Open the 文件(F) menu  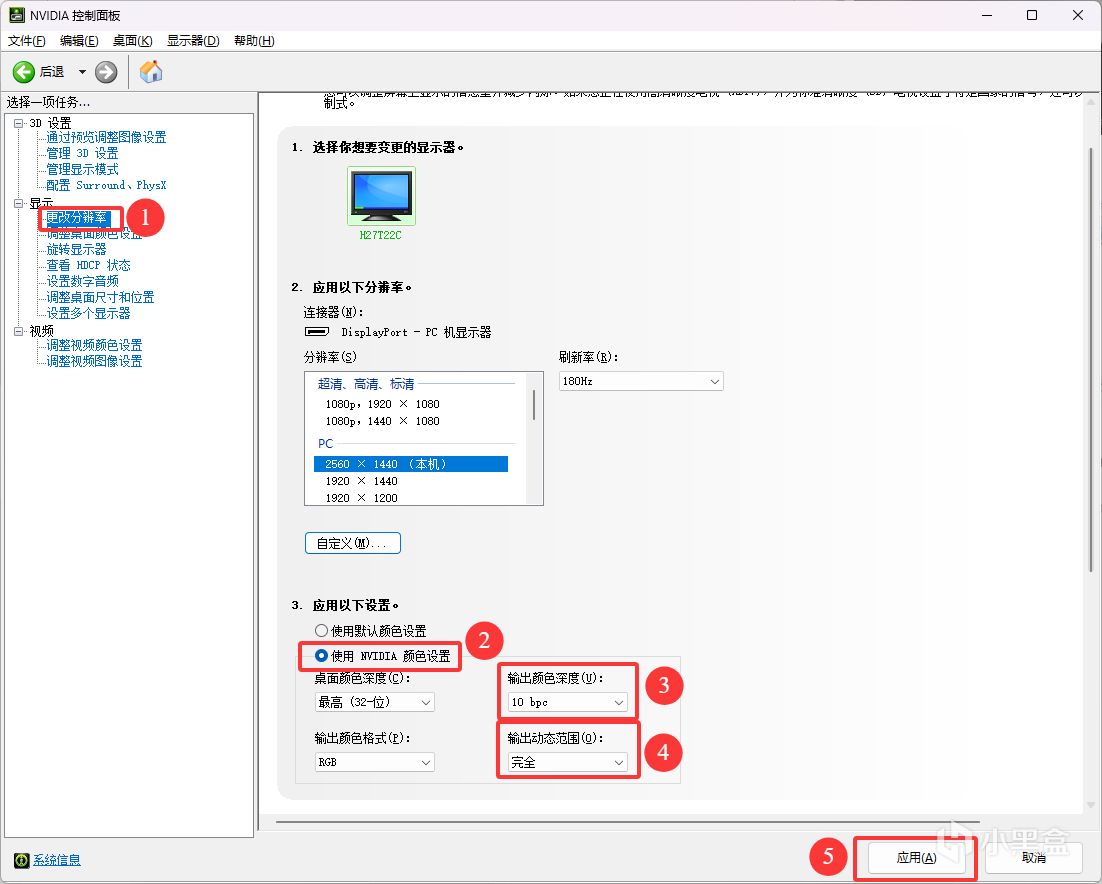coord(27,41)
